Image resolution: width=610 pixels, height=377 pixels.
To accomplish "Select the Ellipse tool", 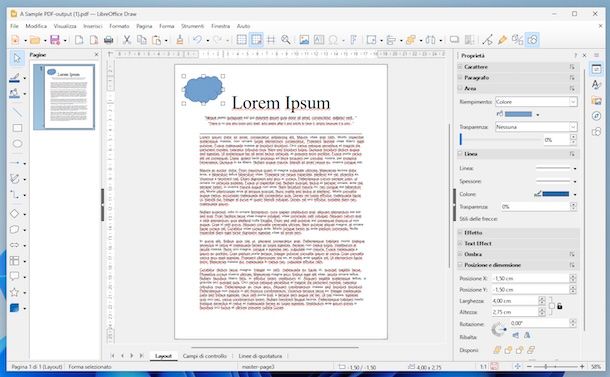I will coord(17,144).
